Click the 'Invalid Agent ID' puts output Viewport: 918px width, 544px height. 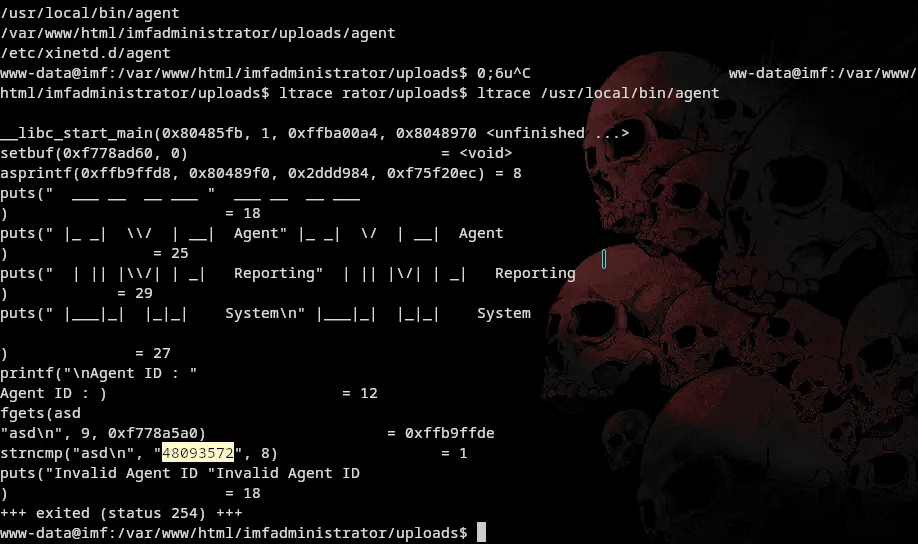pos(287,473)
